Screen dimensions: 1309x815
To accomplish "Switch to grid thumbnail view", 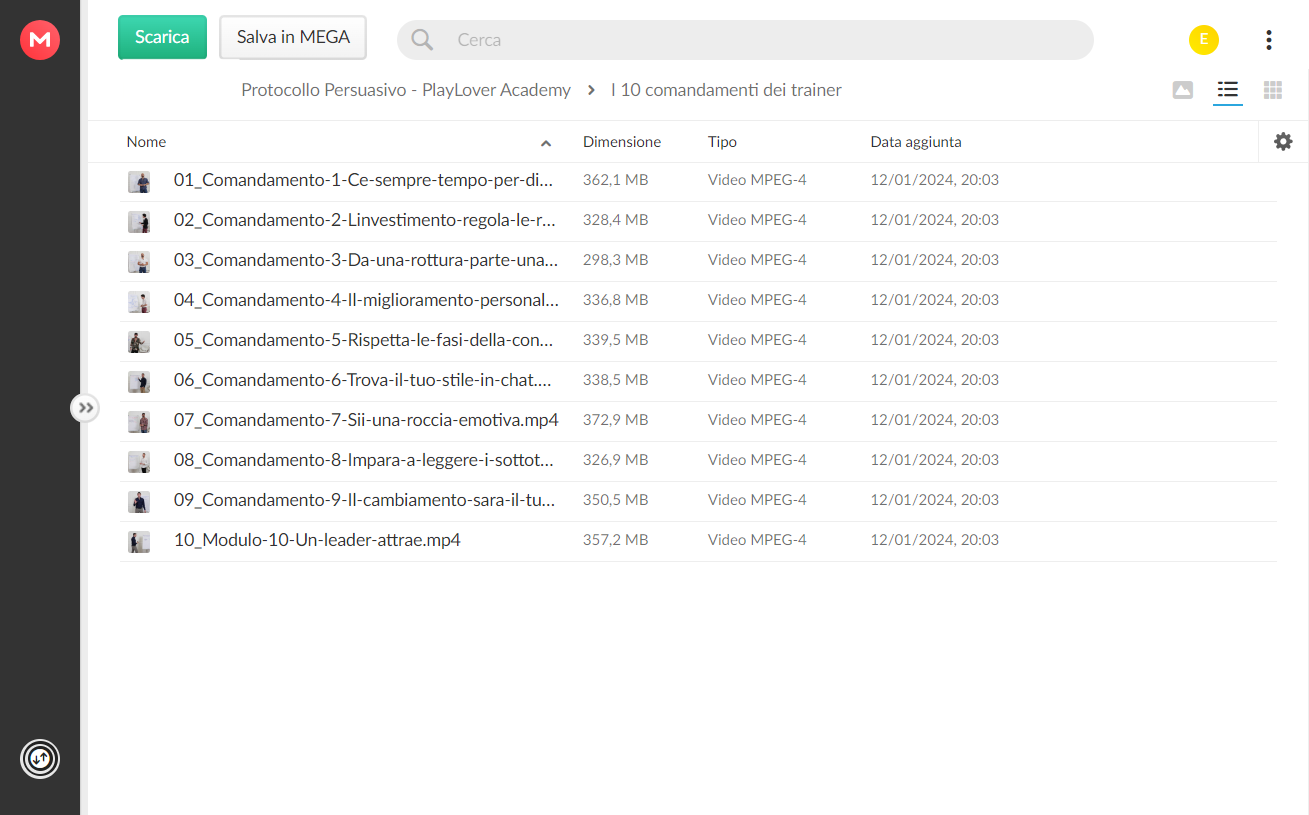I will click(1273, 90).
